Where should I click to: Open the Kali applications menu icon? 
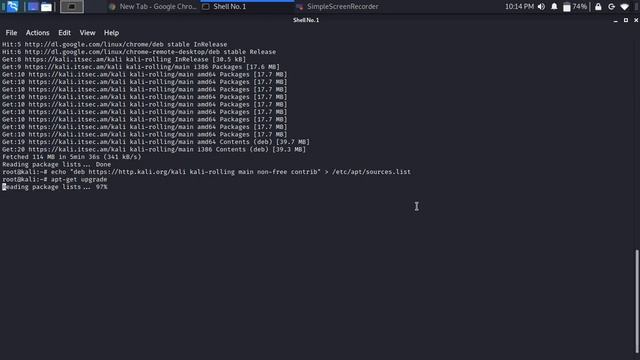12,7
